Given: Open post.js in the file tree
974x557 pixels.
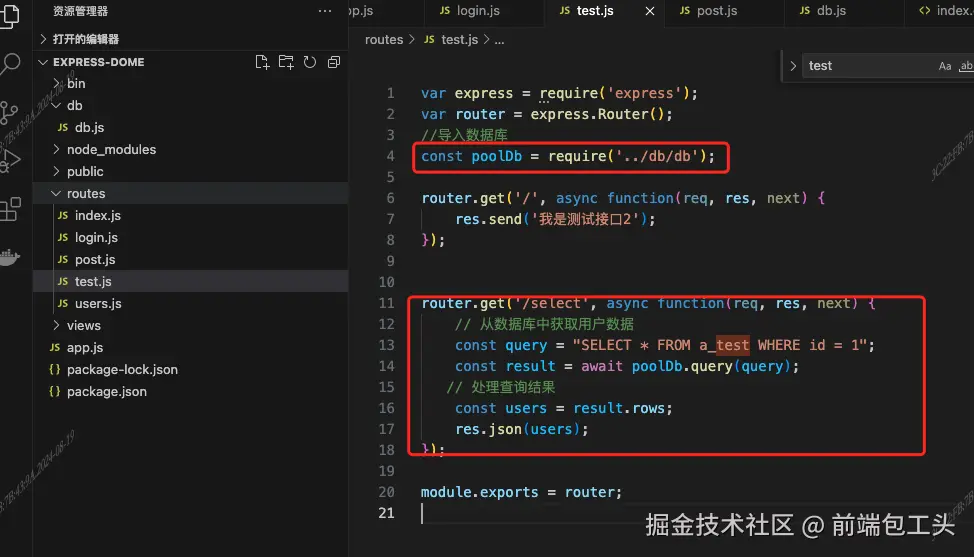Looking at the screenshot, I should coord(190,260).
